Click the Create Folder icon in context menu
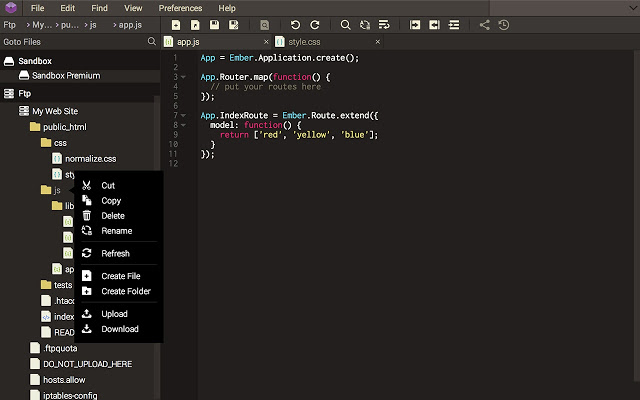This screenshot has height=400, width=640. [87, 291]
